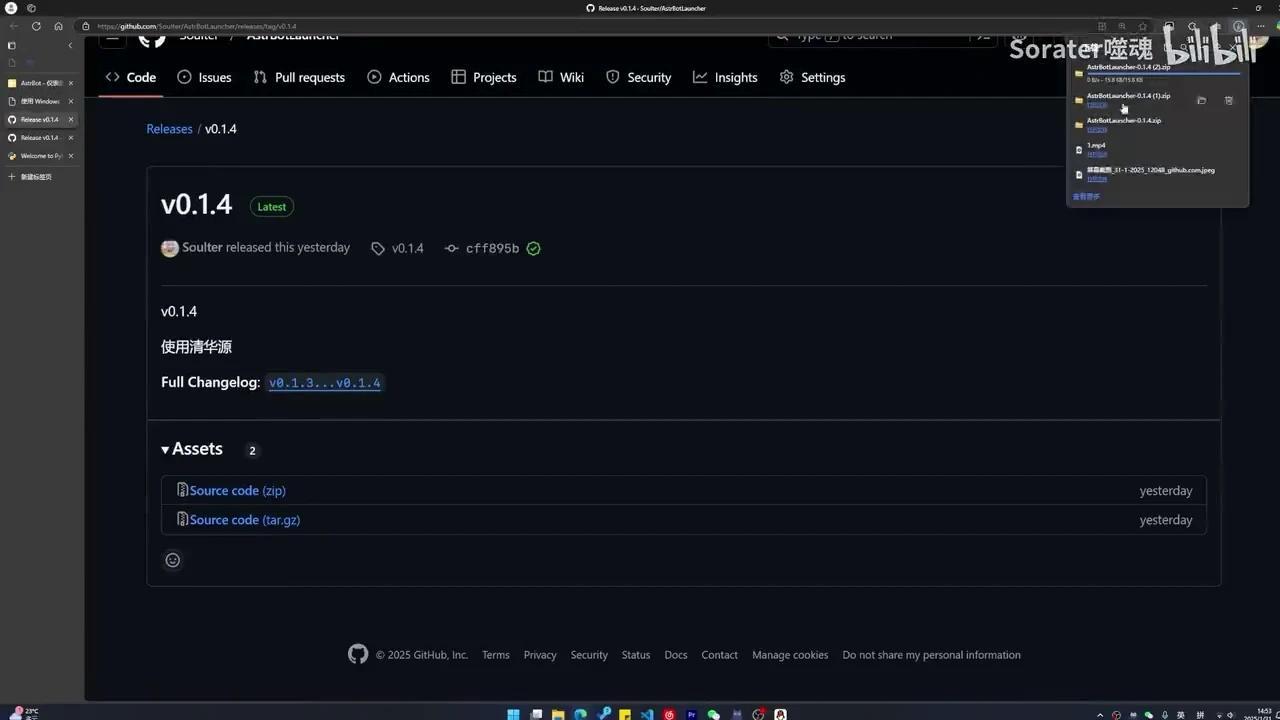The image size is (1280, 720).
Task: Open a new tab from the sidebar
Action: [30, 177]
